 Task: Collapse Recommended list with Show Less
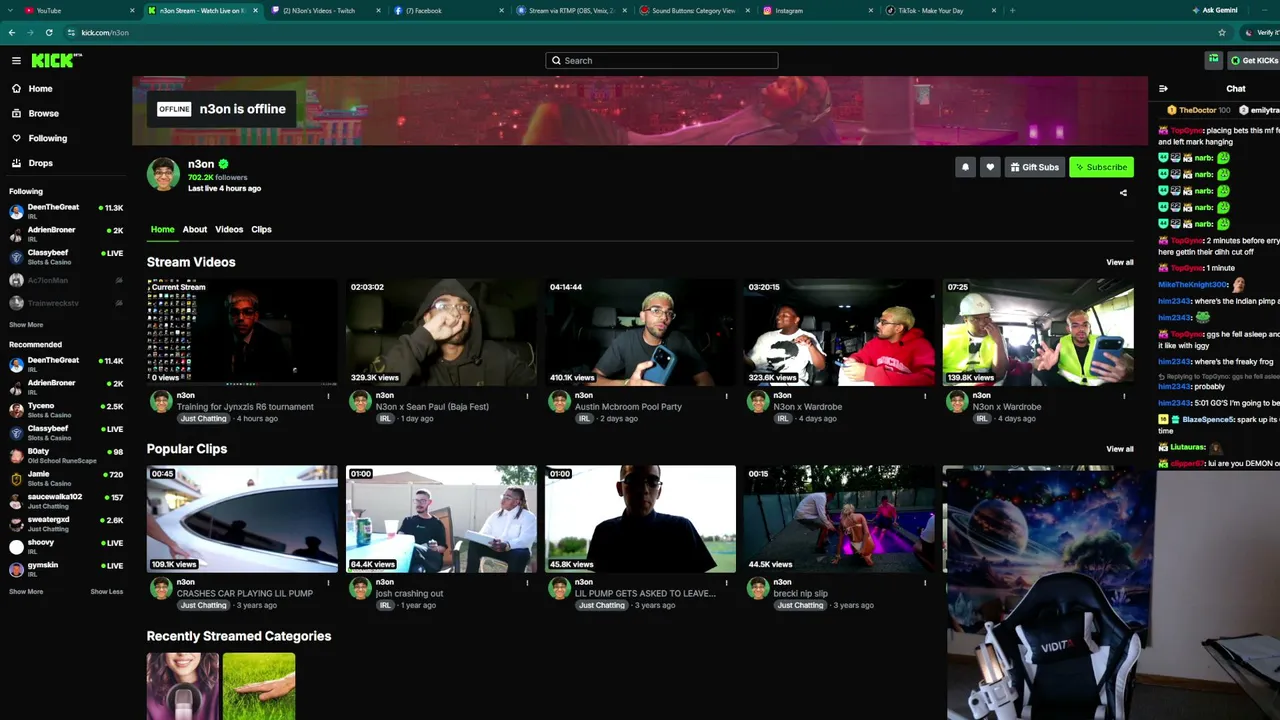[x=107, y=592]
